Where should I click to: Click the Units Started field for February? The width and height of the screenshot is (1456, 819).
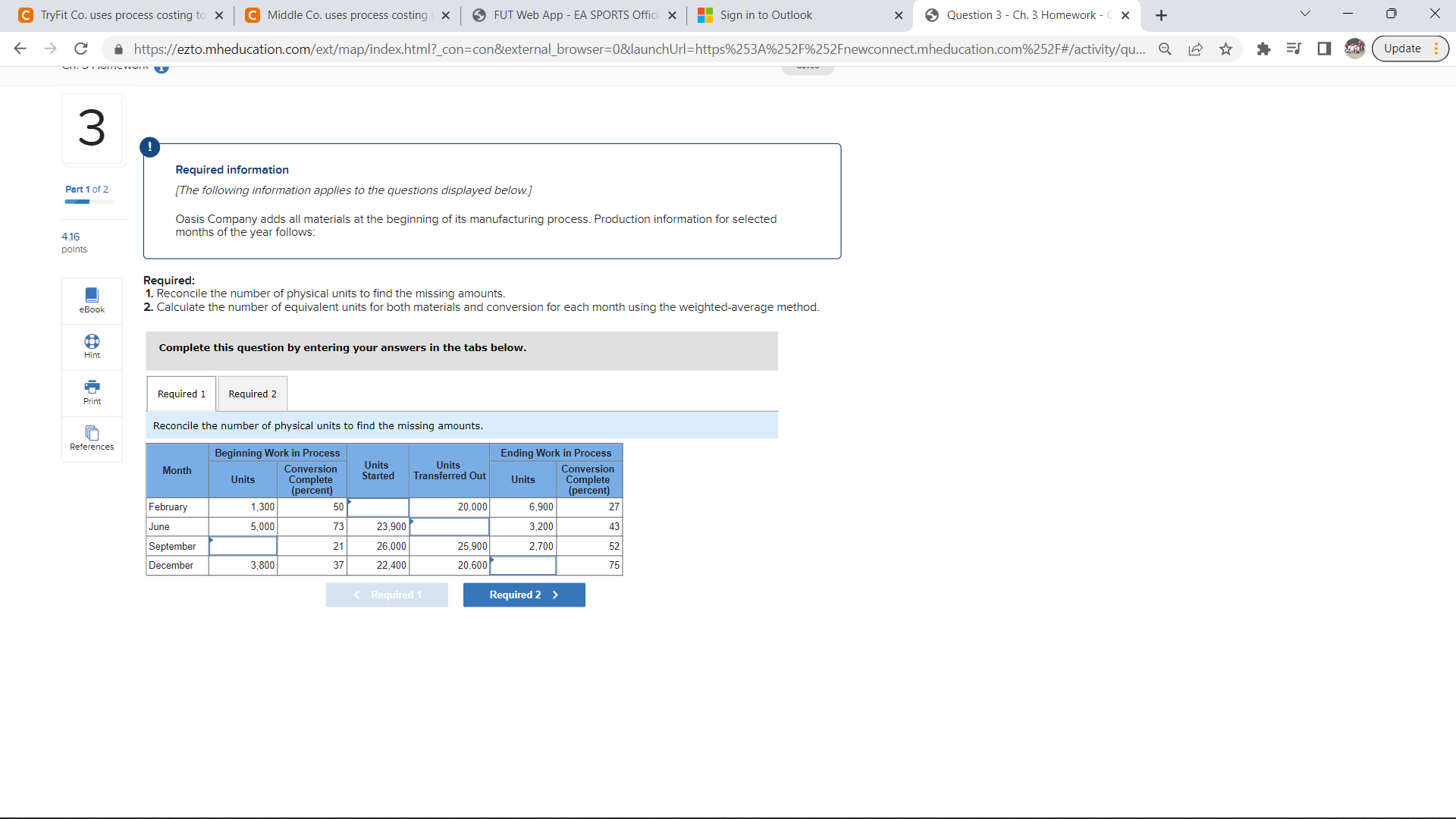[x=378, y=507]
